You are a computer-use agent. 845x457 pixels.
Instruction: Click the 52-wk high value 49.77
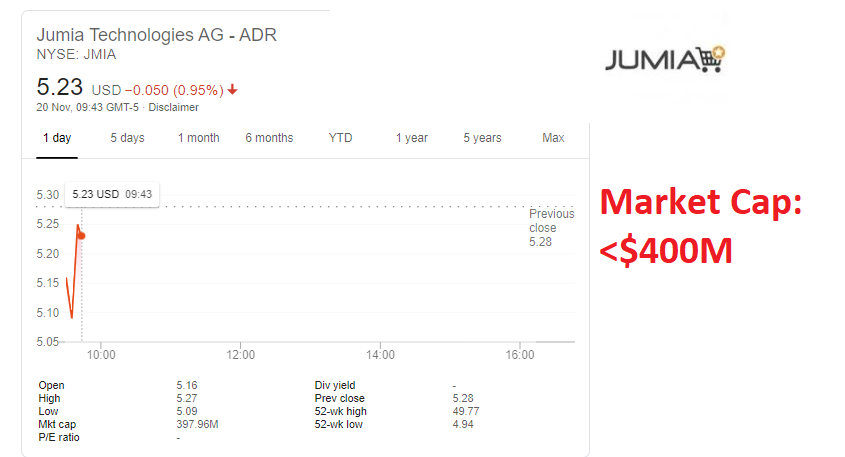tap(465, 411)
